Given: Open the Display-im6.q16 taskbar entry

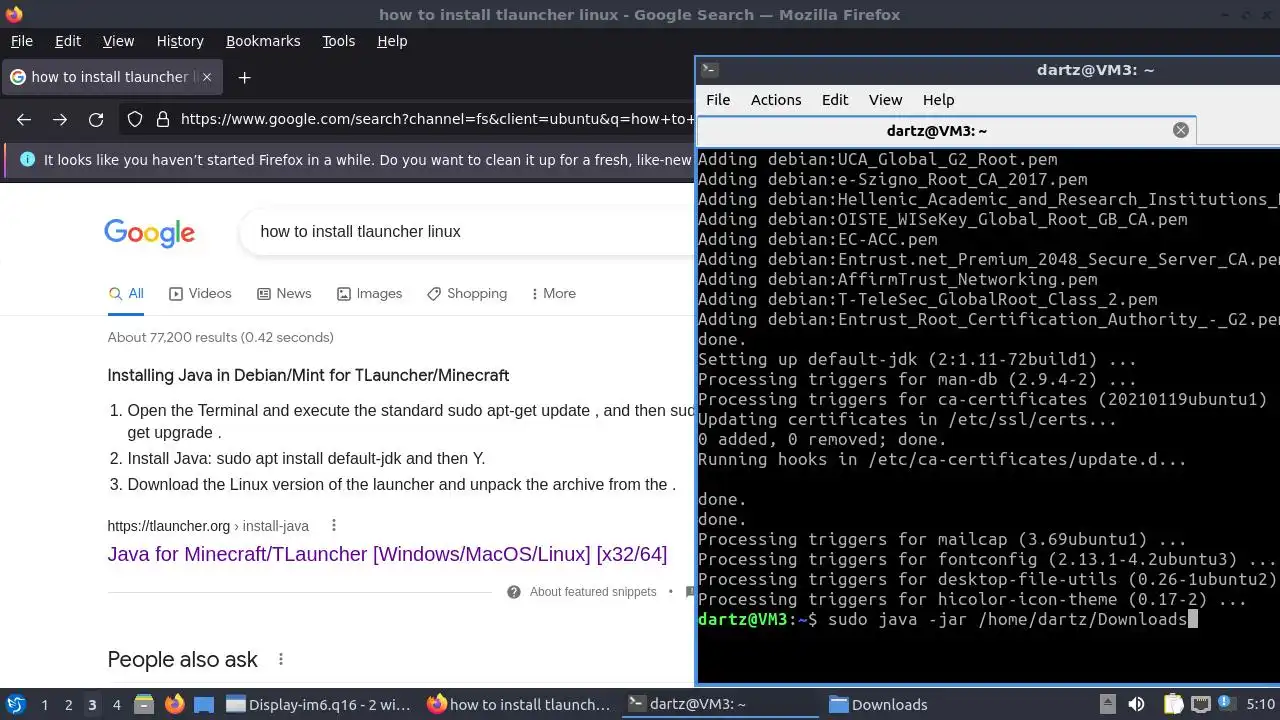Looking at the screenshot, I should (319, 704).
